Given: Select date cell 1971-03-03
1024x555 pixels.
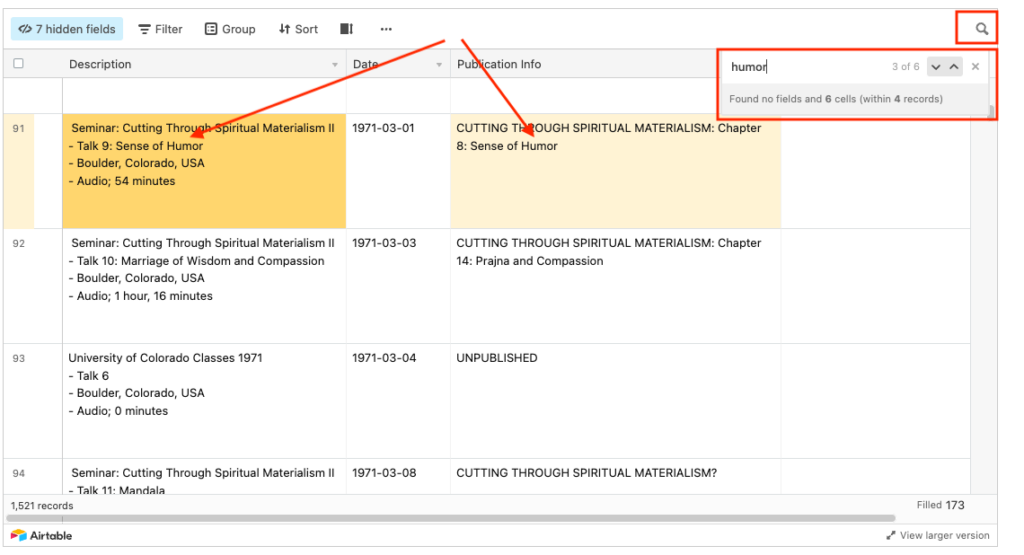Looking at the screenshot, I should pos(398,286).
